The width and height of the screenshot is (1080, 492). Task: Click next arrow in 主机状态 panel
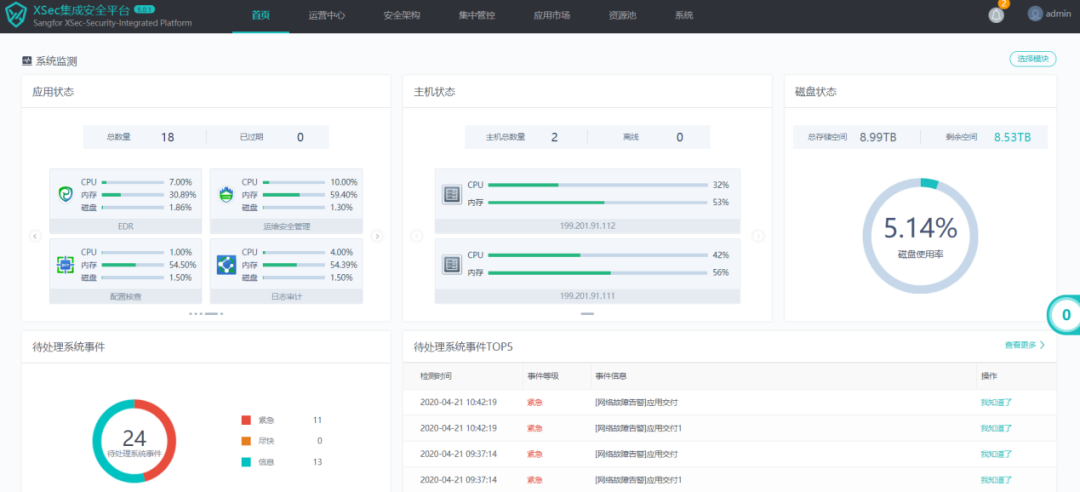(x=758, y=236)
